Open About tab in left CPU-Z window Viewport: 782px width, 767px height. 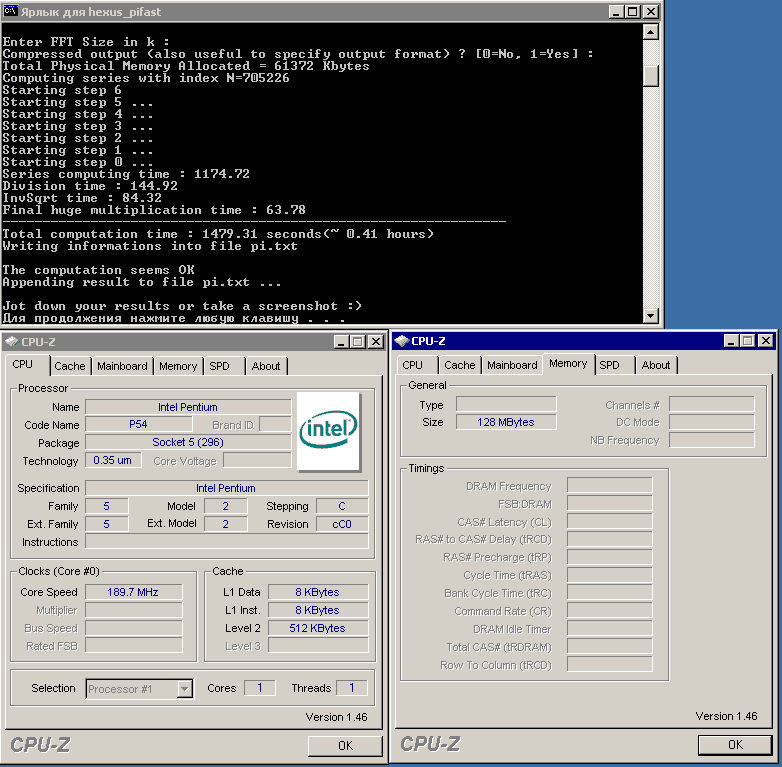pos(266,366)
